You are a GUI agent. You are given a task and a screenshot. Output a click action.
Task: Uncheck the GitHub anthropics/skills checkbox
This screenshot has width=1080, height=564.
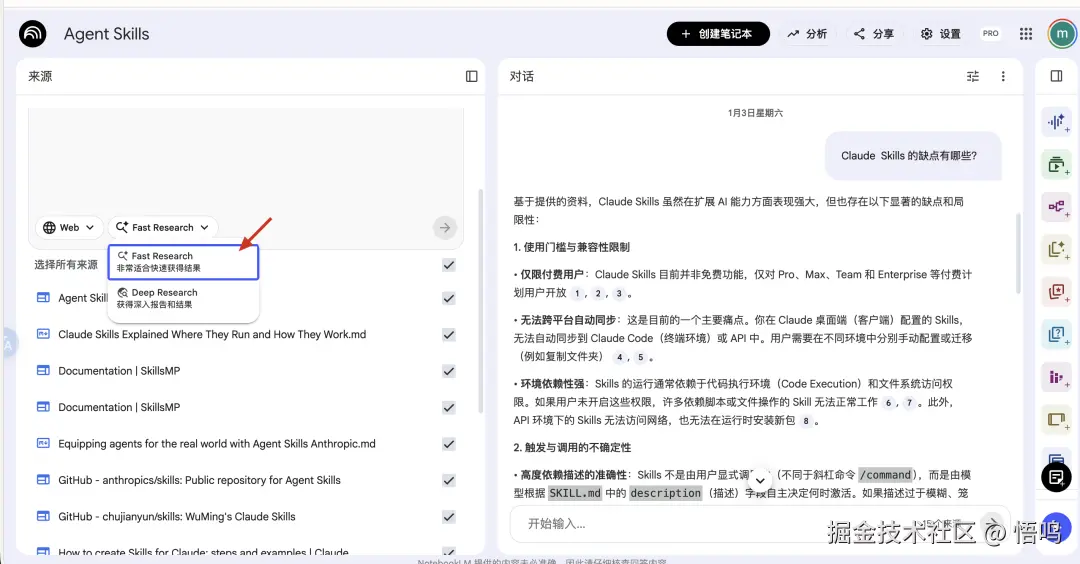[448, 481]
